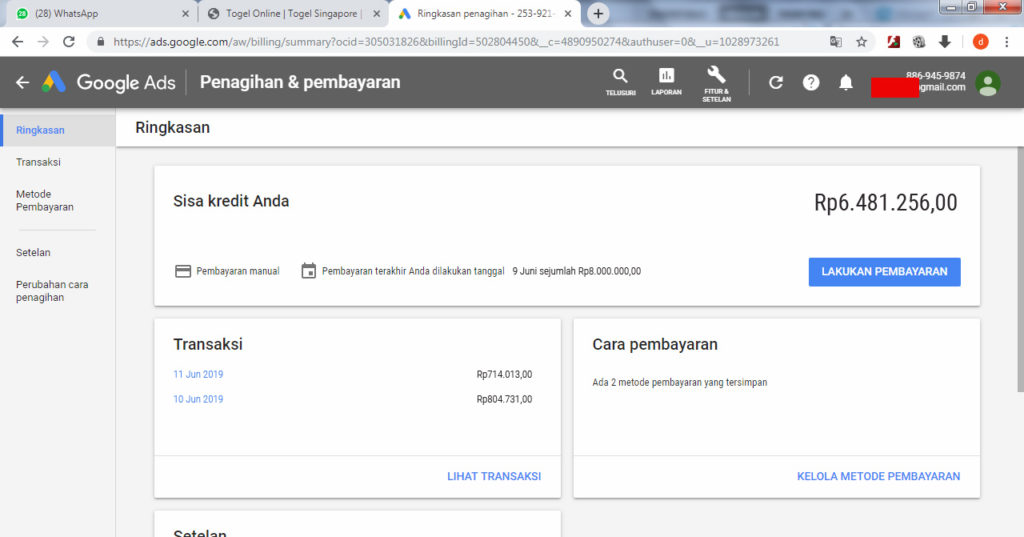Click the Pembayaran manual label
This screenshot has width=1024, height=537.
coord(238,271)
